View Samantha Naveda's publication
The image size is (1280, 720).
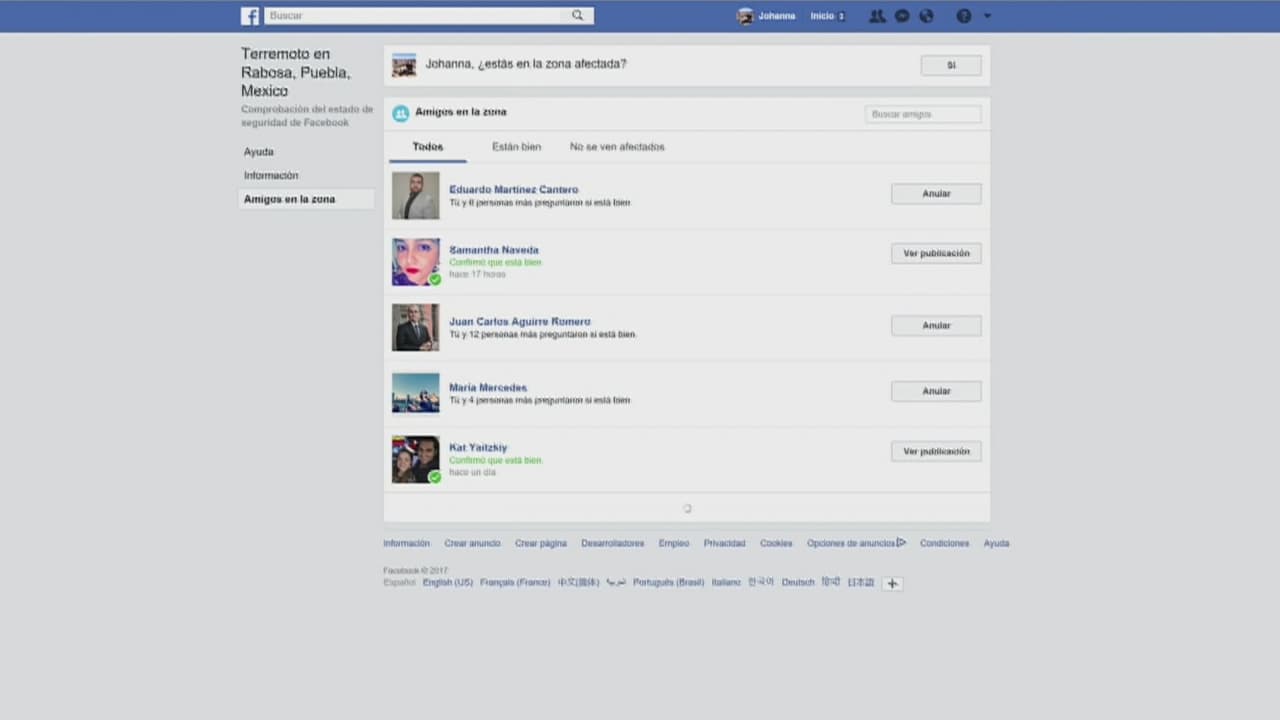coord(935,254)
